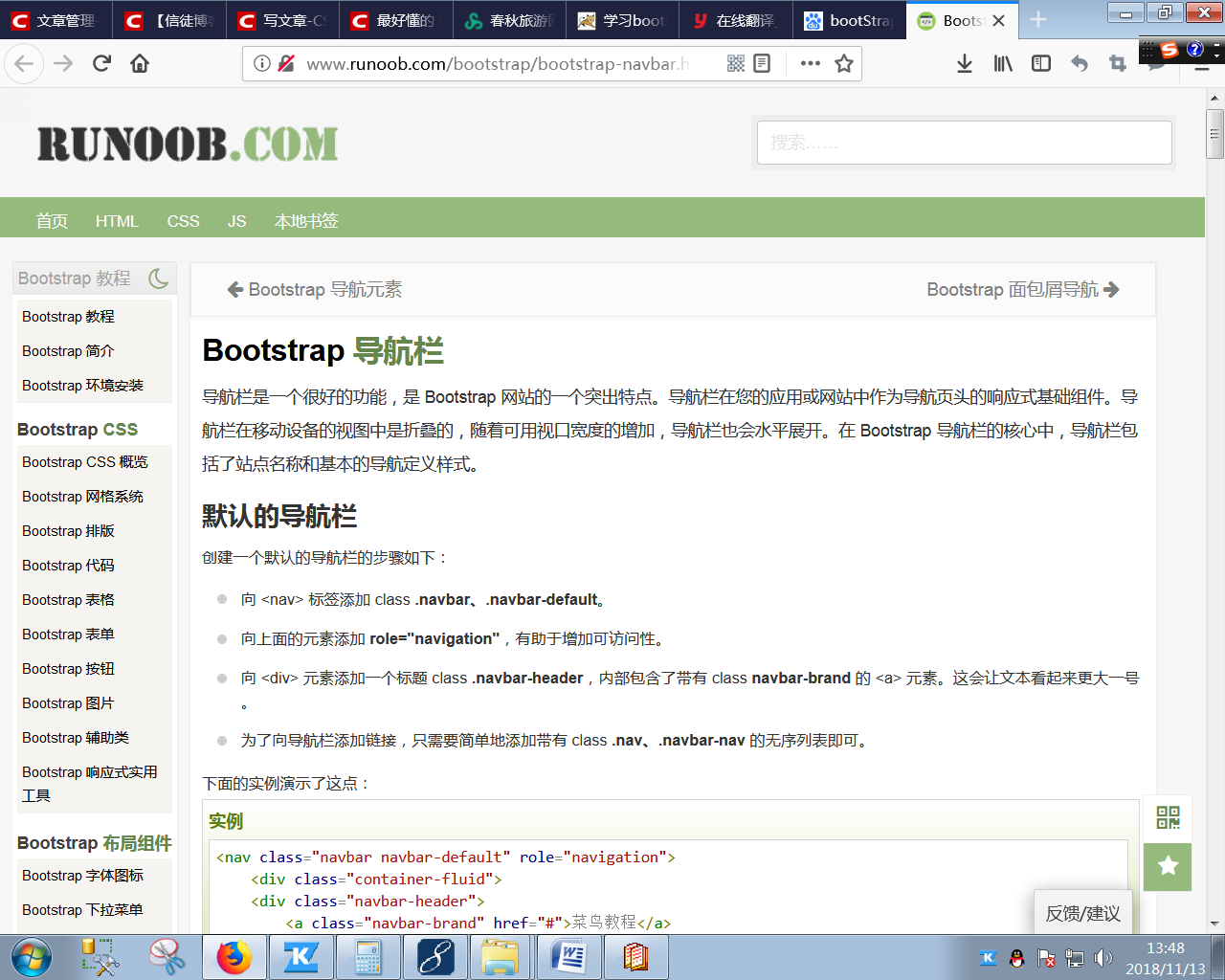
Task: Switch to the 文章管理 tab
Action: pos(56,20)
